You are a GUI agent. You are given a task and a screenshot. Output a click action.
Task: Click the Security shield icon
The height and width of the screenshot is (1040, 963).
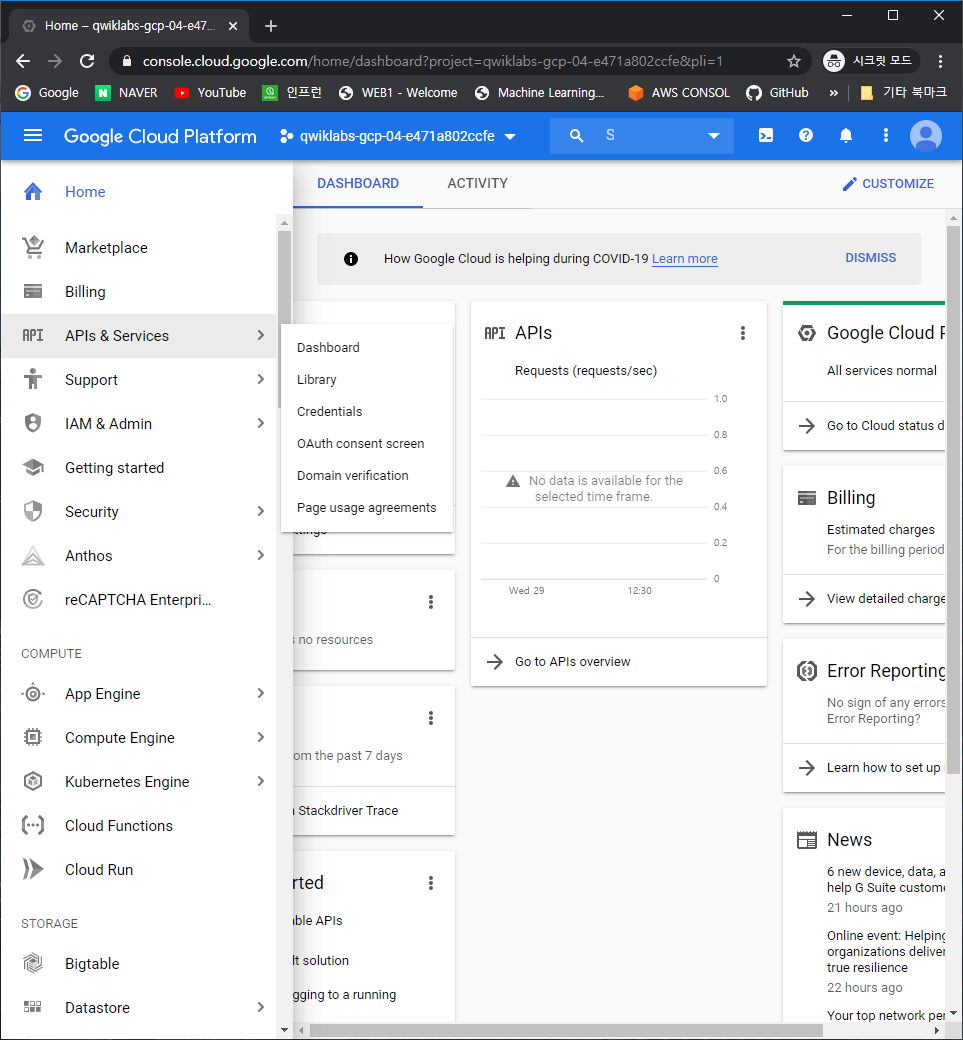[32, 511]
